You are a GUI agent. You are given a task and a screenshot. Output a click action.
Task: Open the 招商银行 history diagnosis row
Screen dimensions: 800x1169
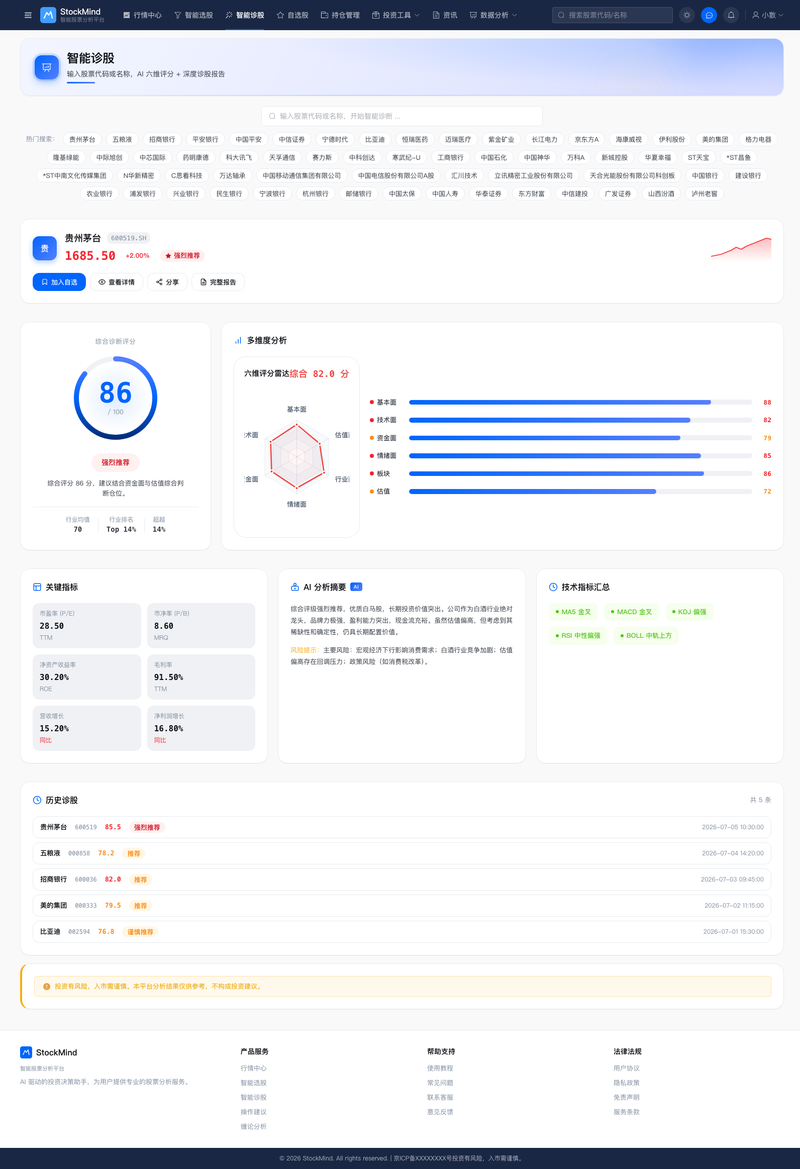[402, 879]
